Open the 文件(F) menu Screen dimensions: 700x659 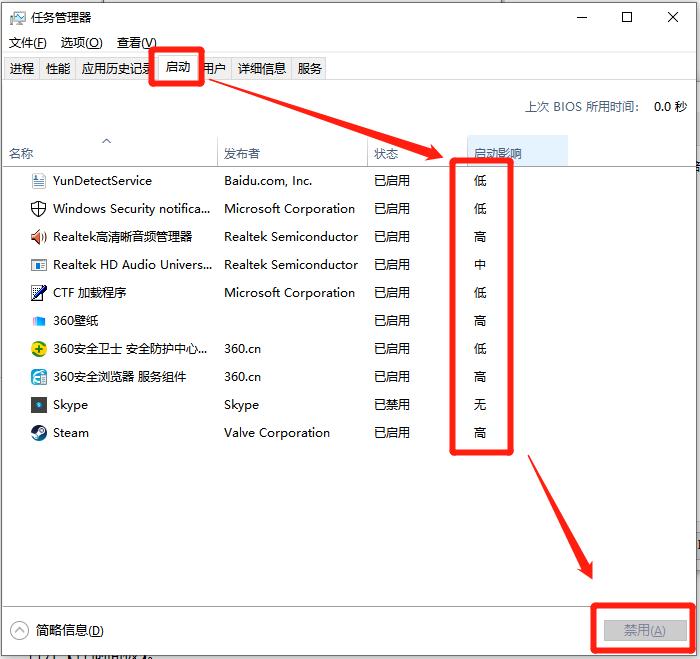[27, 43]
